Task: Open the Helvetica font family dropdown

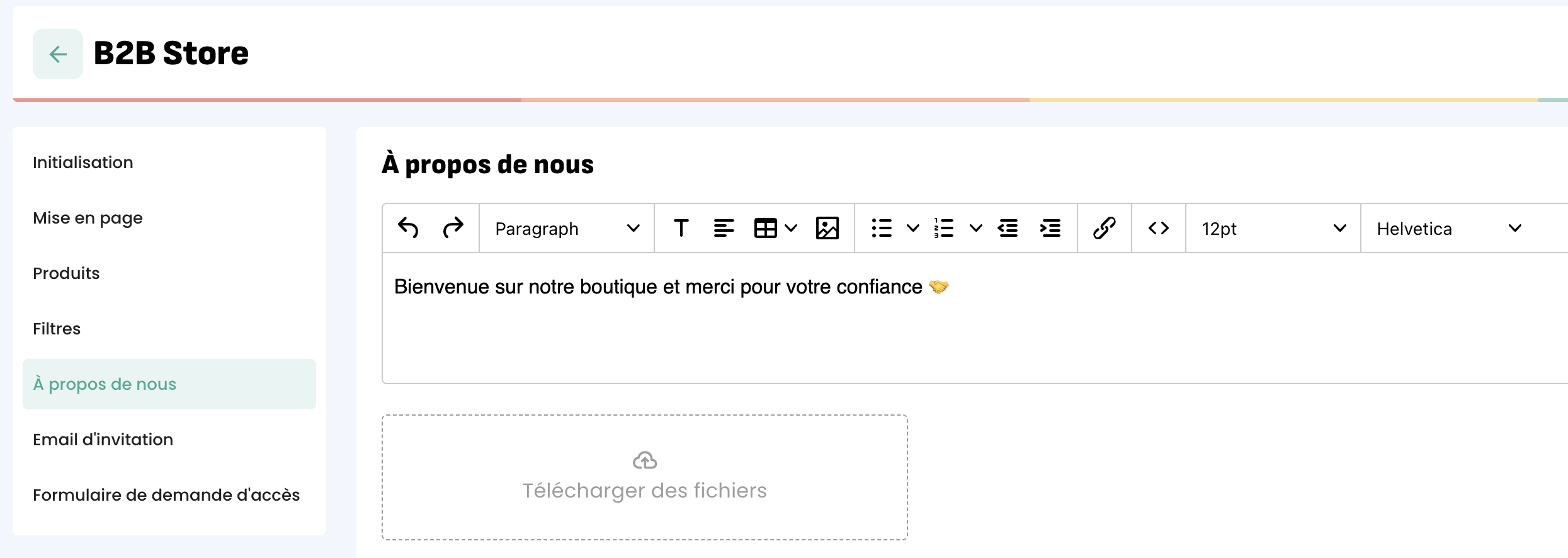Action: 1448,229
